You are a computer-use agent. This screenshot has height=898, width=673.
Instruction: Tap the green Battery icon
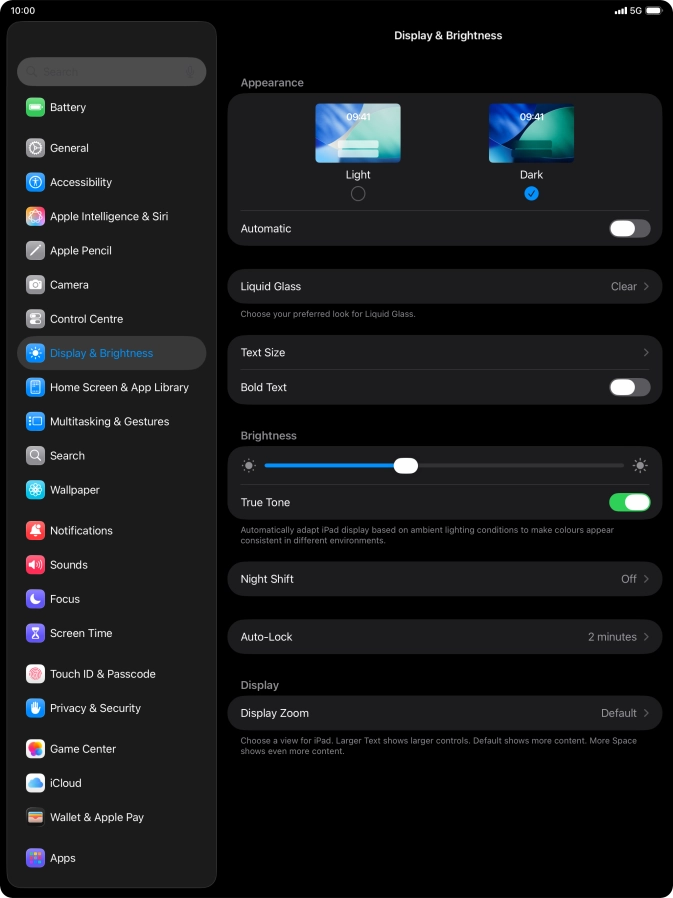(x=36, y=107)
